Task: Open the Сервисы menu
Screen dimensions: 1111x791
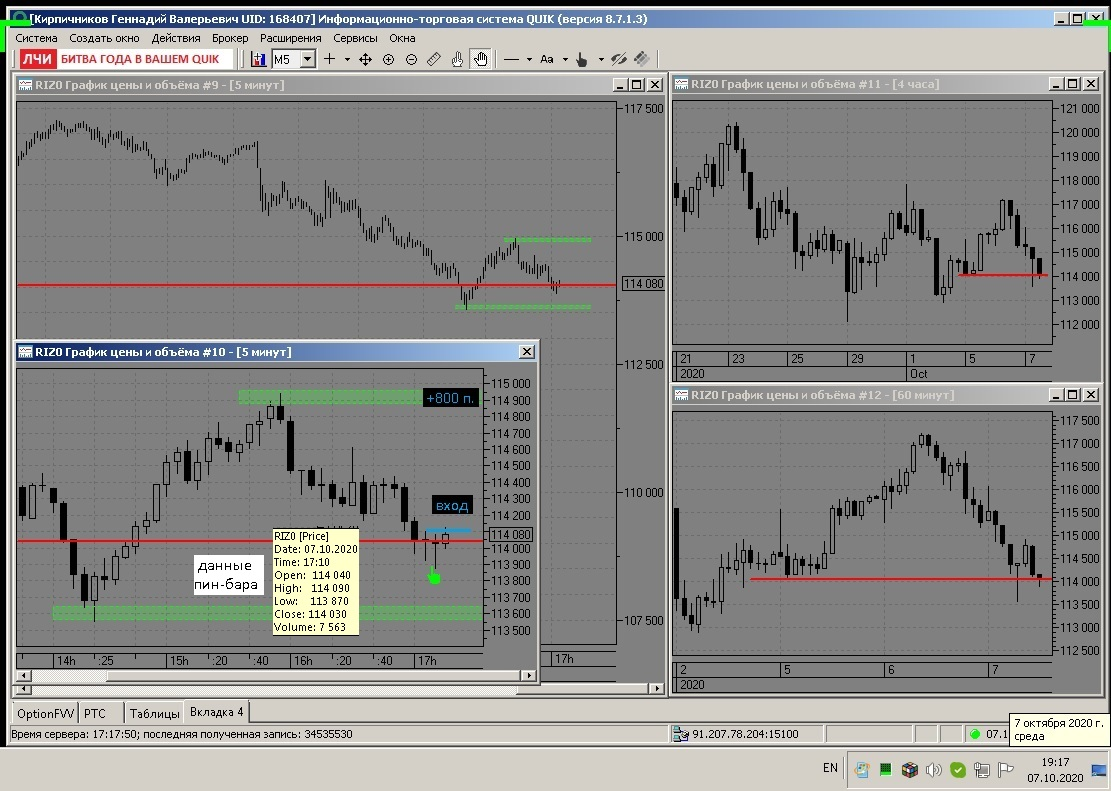Action: pyautogui.click(x=355, y=38)
